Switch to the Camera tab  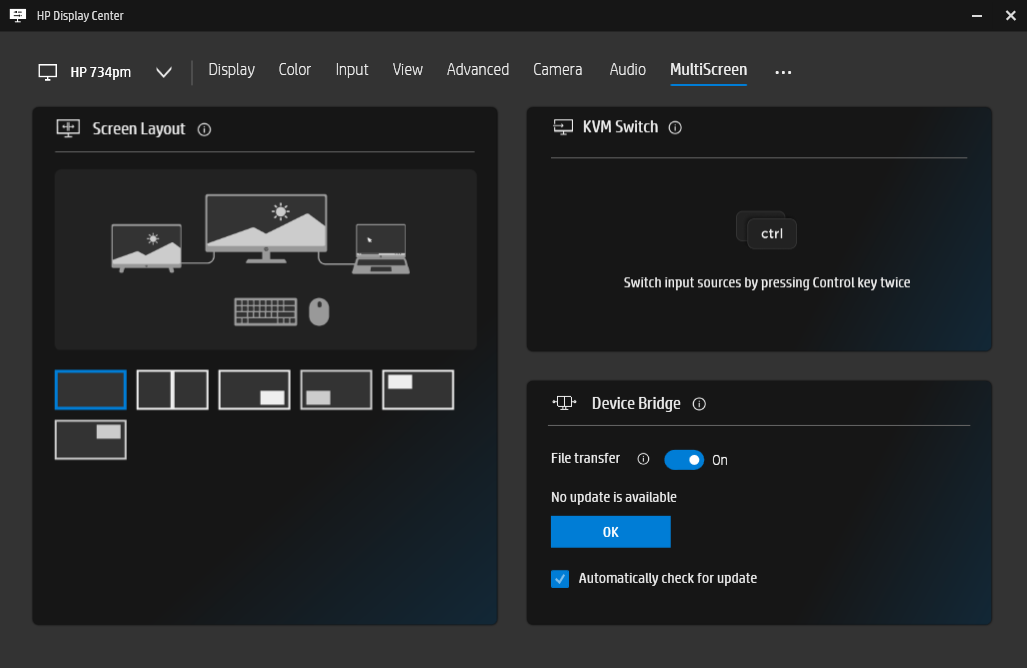[x=557, y=69]
